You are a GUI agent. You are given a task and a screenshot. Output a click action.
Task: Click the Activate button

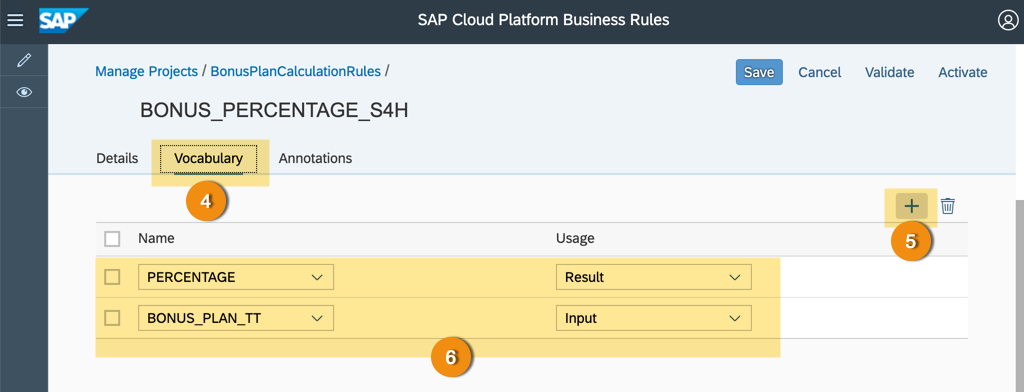(x=963, y=73)
